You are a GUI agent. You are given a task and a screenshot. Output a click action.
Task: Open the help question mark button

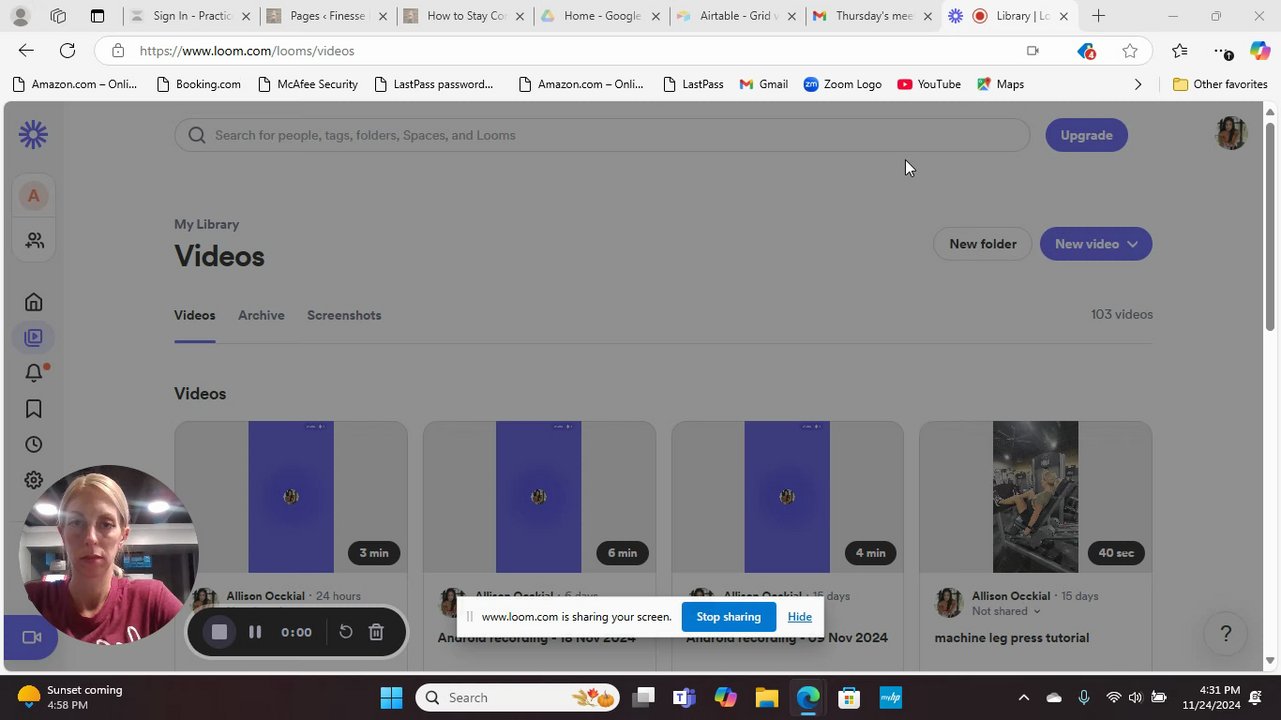point(1225,633)
